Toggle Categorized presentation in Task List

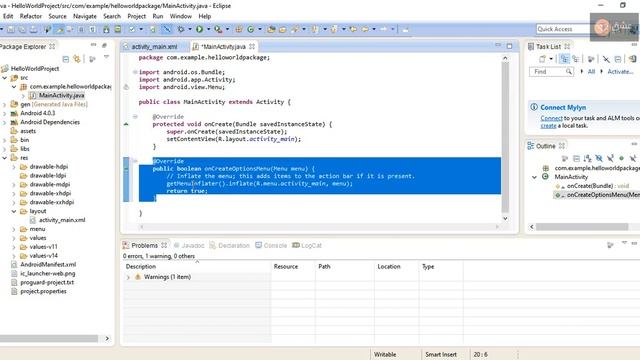point(564,59)
